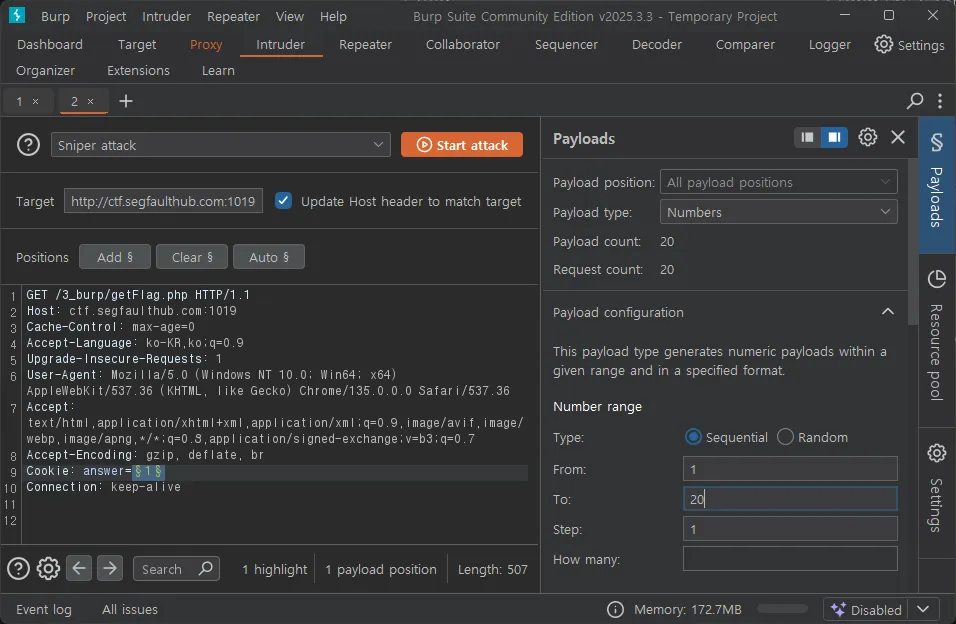The width and height of the screenshot is (956, 624).
Task: Open the Burp menu
Action: click(x=55, y=16)
